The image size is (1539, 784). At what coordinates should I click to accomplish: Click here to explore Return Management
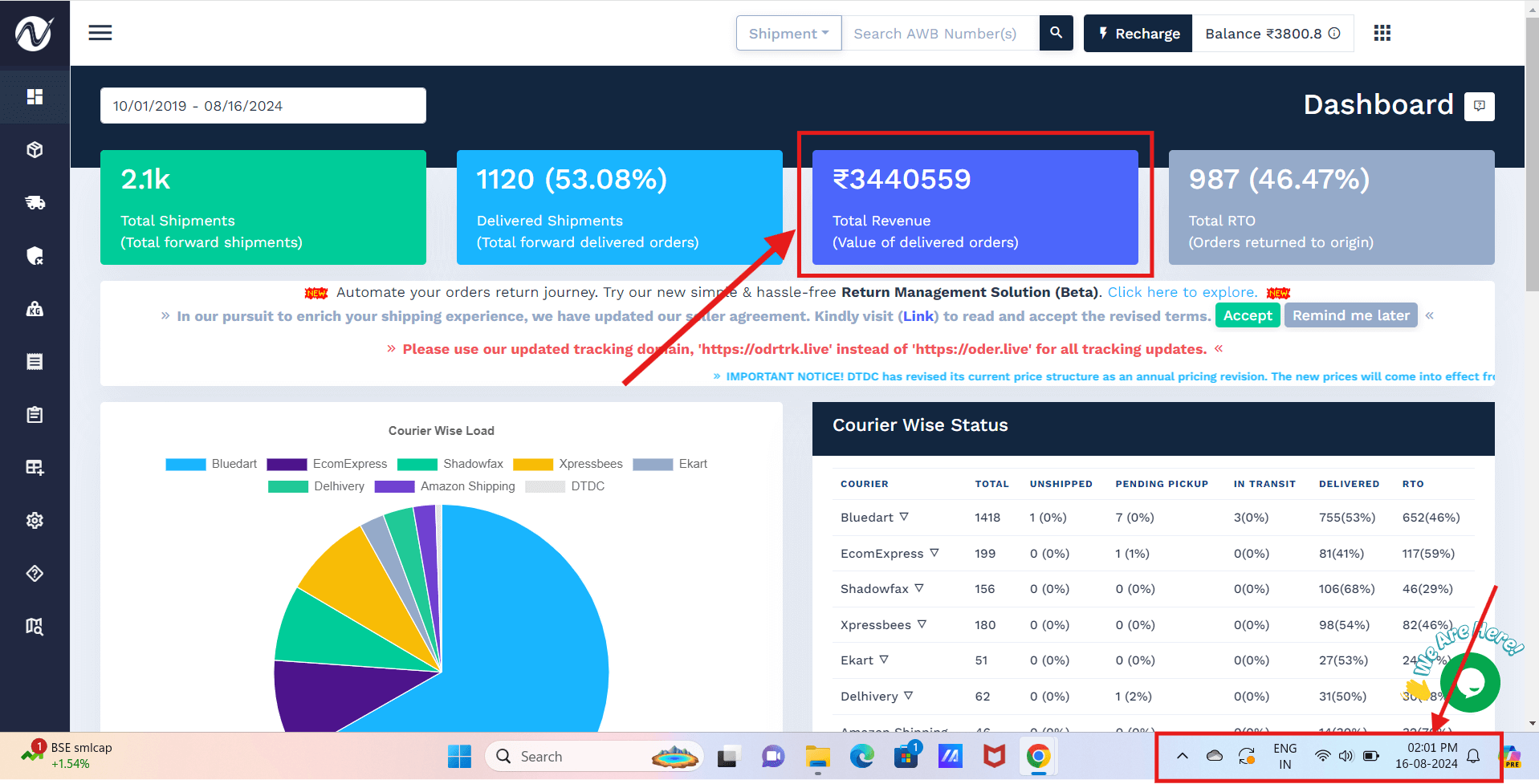[1183, 292]
